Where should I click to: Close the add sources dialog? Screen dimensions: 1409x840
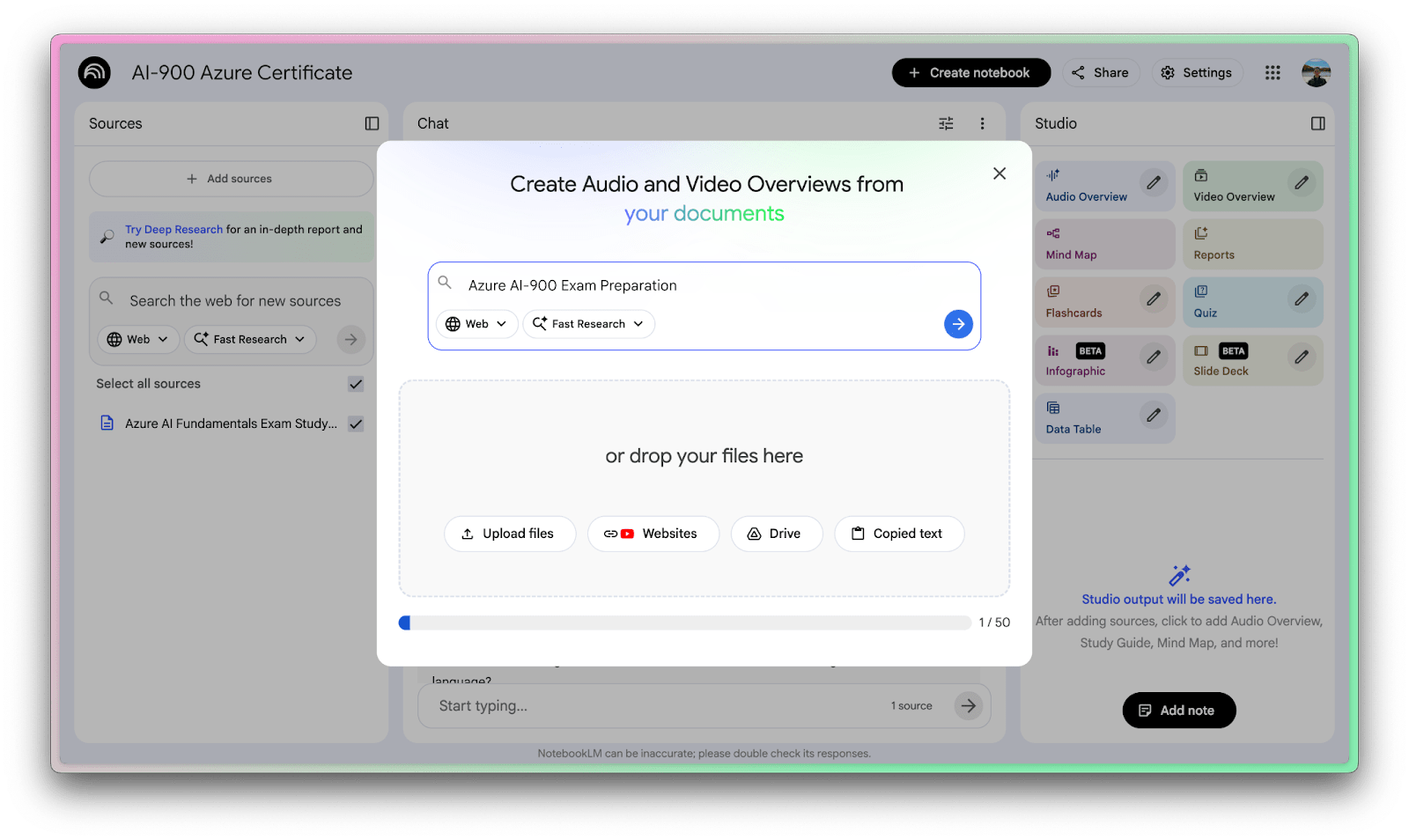pyautogui.click(x=999, y=173)
